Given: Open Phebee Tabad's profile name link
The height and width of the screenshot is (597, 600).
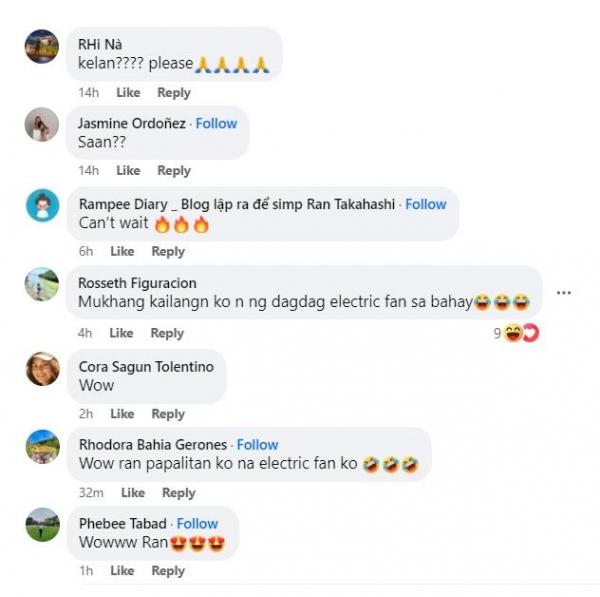Looking at the screenshot, I should click(122, 524).
